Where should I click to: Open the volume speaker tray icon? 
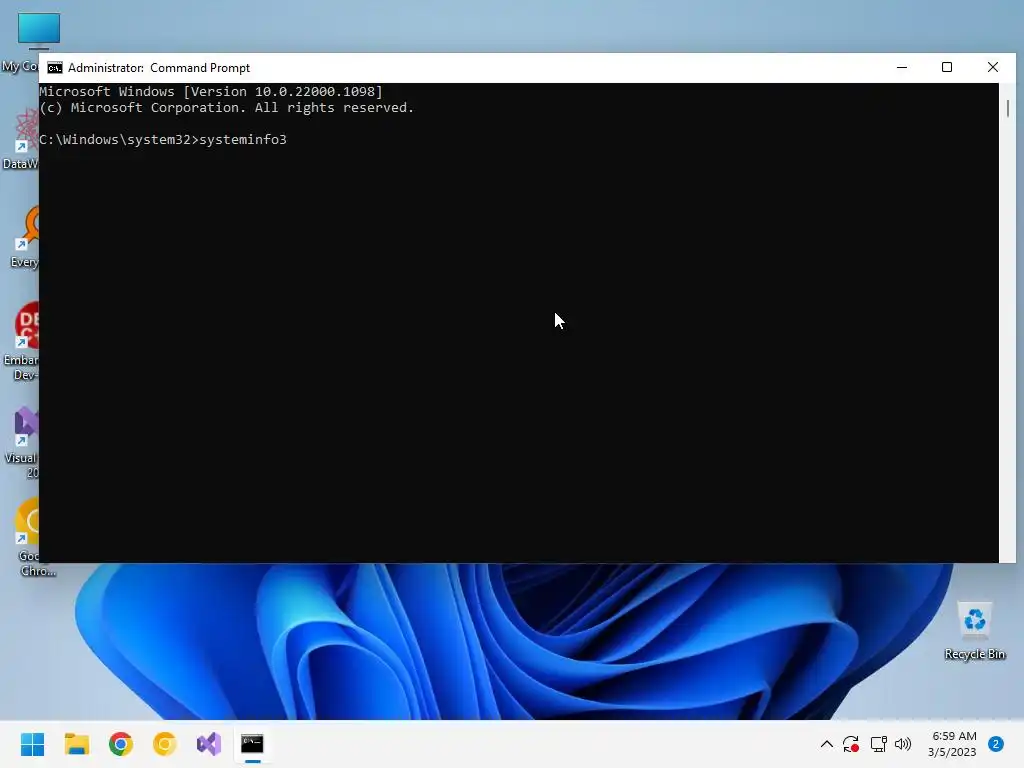903,744
